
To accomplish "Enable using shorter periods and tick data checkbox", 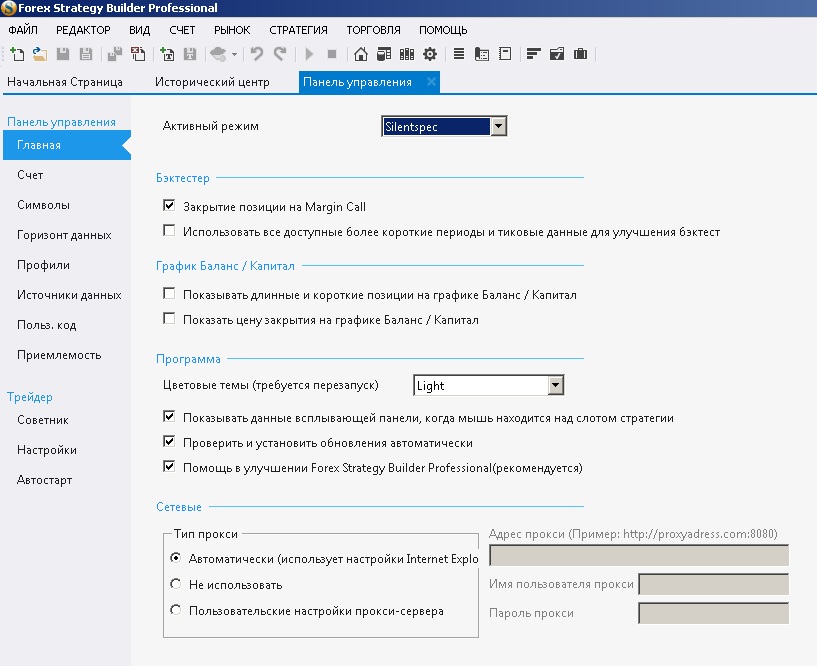I will click(169, 230).
